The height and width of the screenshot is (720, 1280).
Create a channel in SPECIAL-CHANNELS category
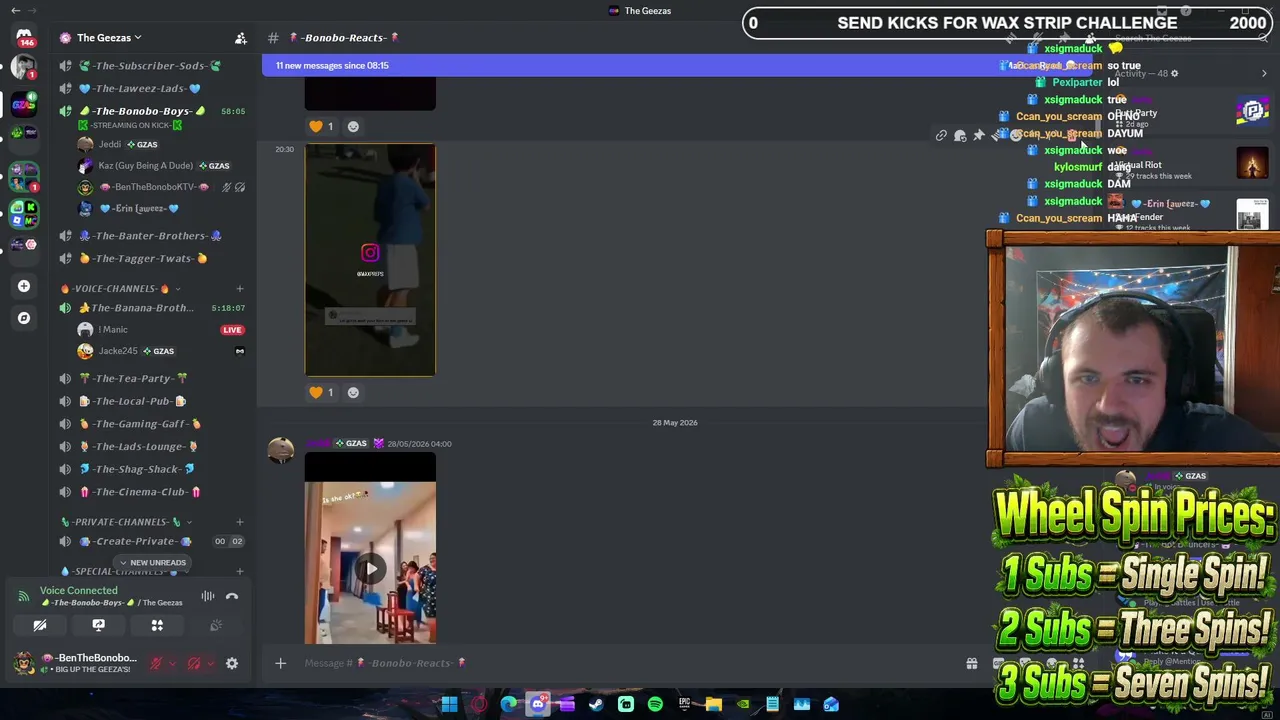pos(239,571)
